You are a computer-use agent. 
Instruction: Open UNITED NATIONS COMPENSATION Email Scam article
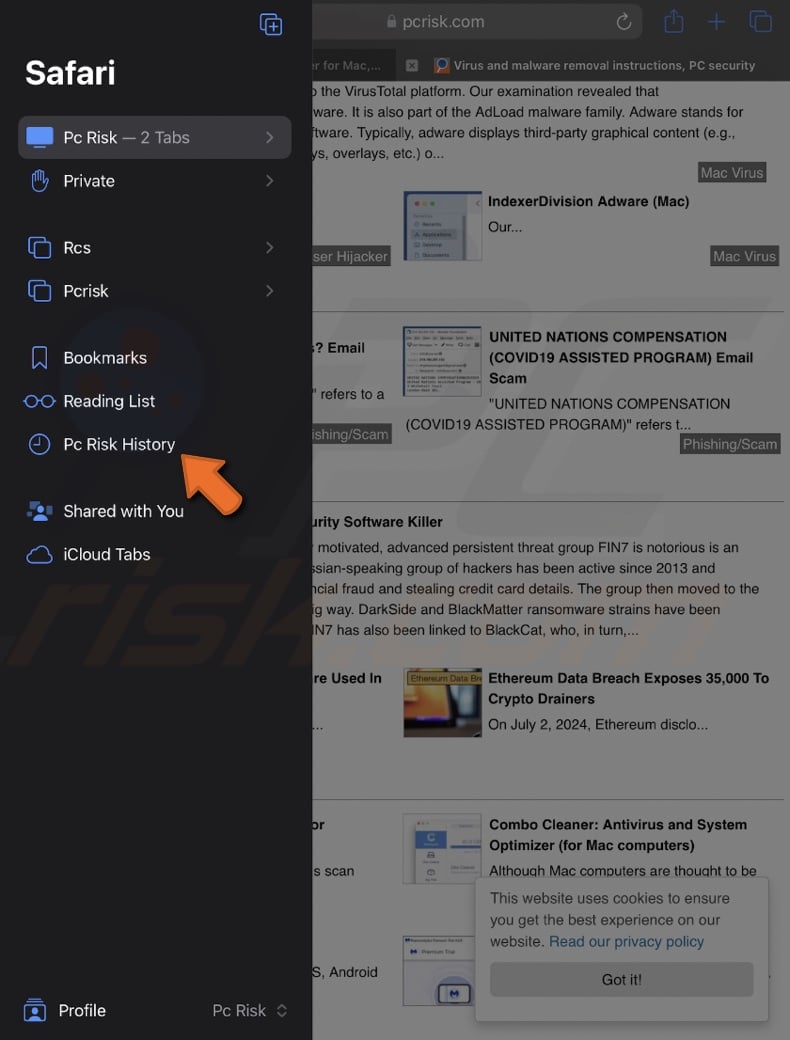[x=621, y=358]
